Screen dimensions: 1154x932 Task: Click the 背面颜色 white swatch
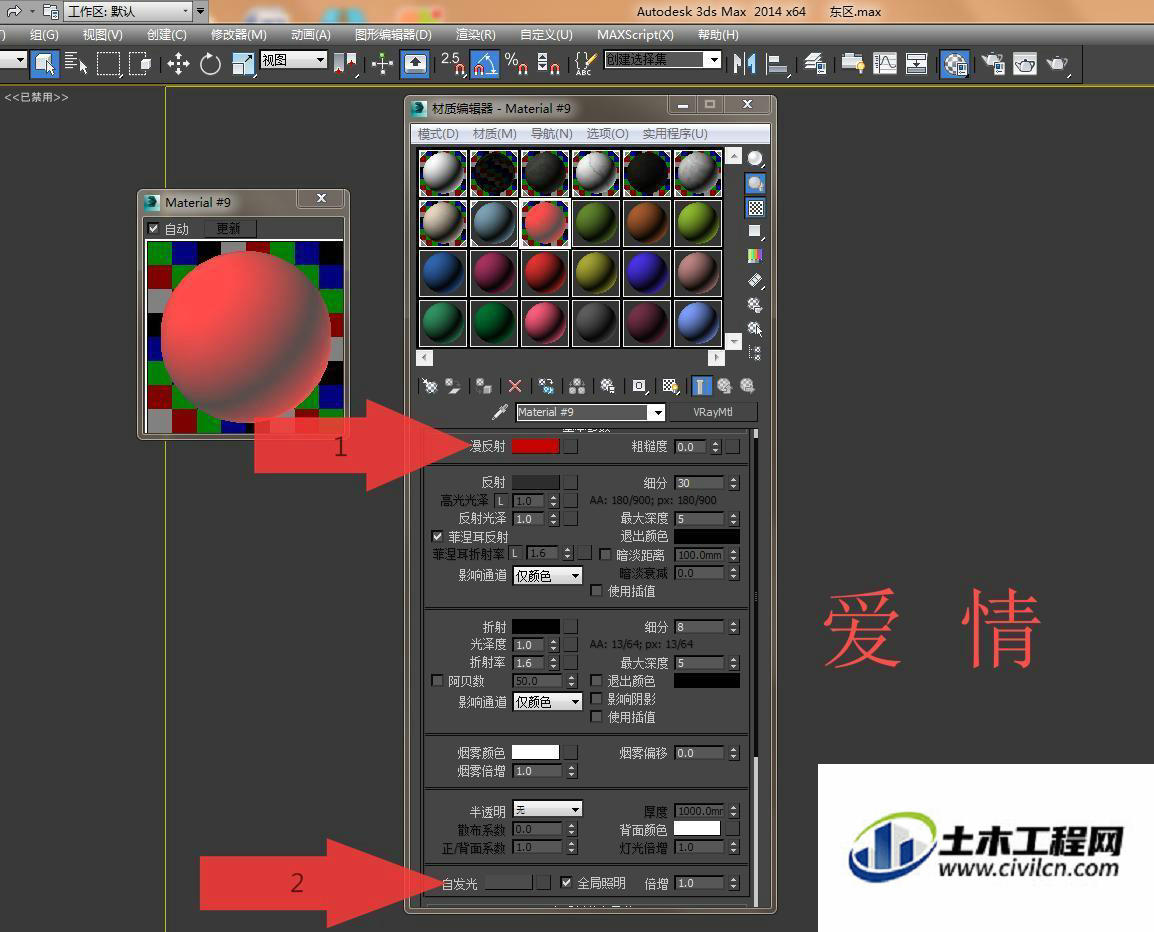(x=697, y=828)
